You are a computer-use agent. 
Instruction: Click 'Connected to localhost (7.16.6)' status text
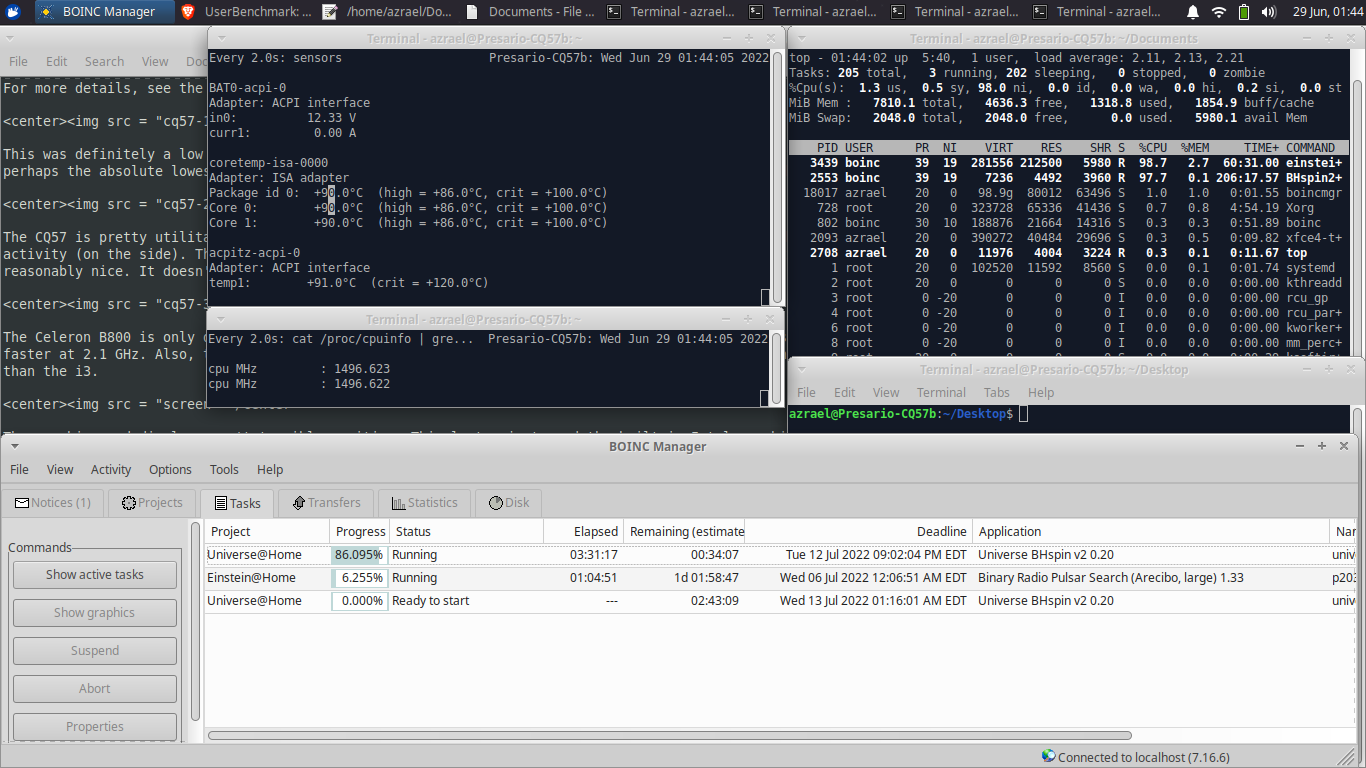[x=1143, y=757]
